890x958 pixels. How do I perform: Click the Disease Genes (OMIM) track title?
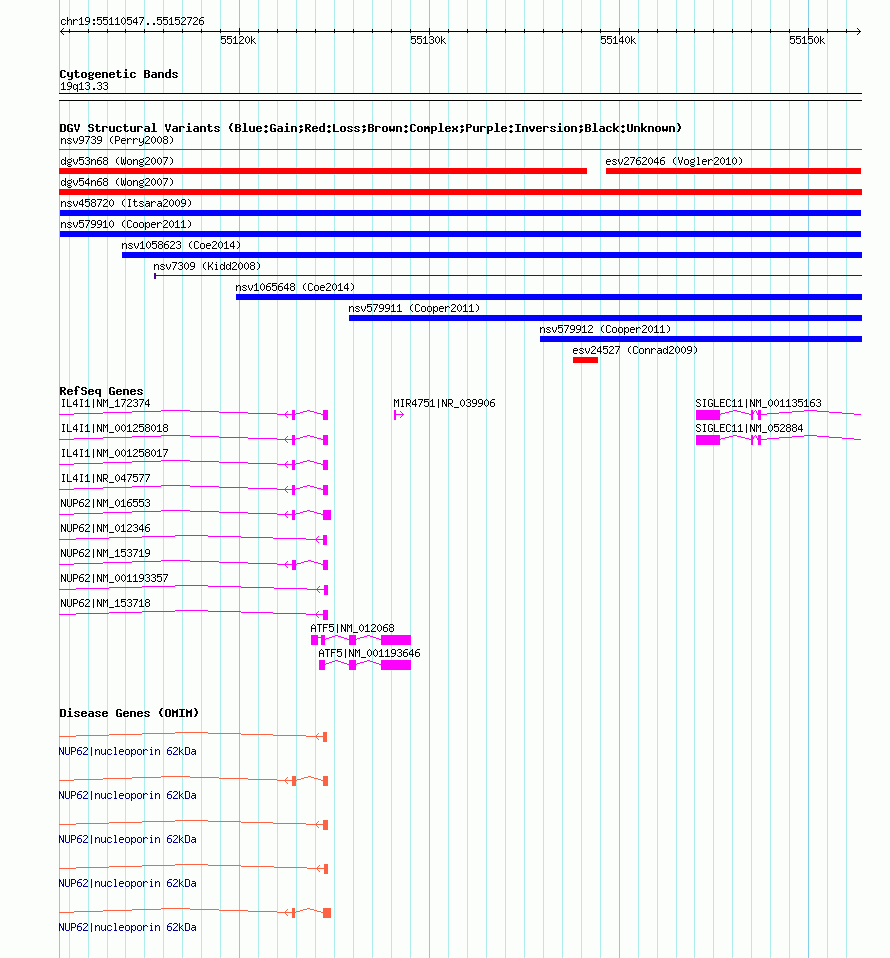[x=129, y=713]
